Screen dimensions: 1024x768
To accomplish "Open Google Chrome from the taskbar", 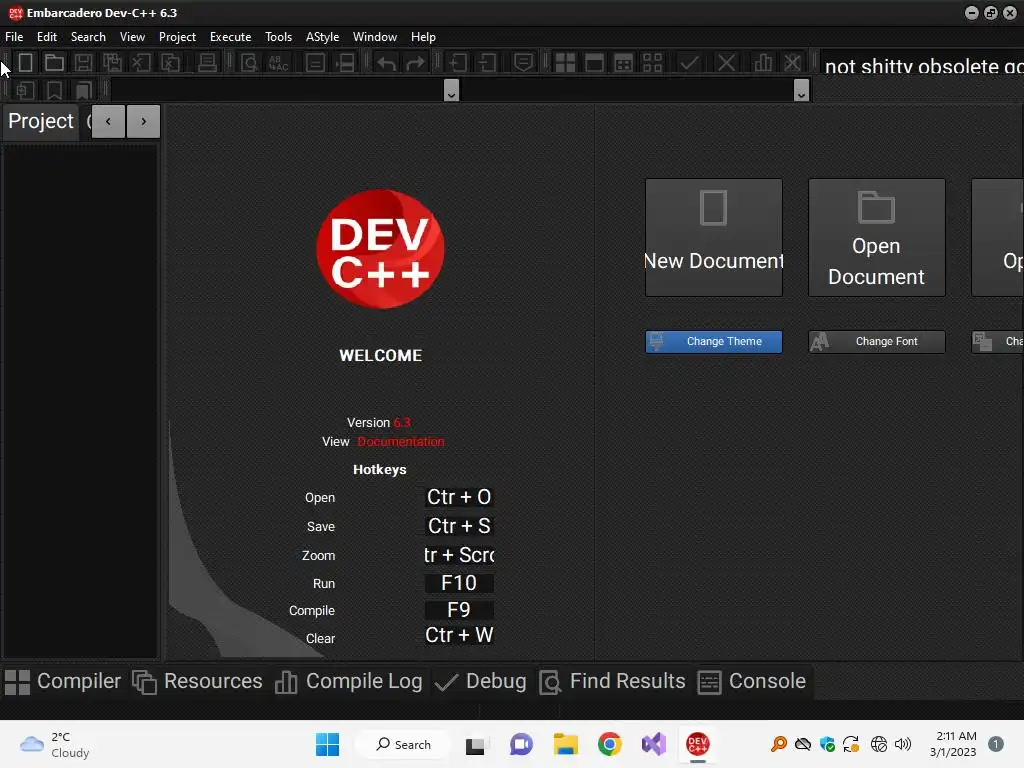I will point(609,744).
